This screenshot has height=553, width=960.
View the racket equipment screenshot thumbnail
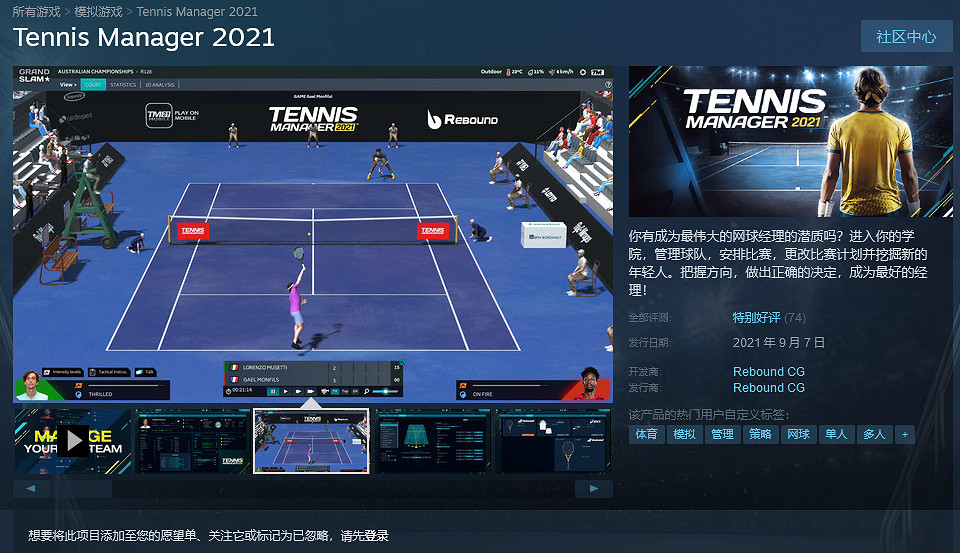pos(553,440)
